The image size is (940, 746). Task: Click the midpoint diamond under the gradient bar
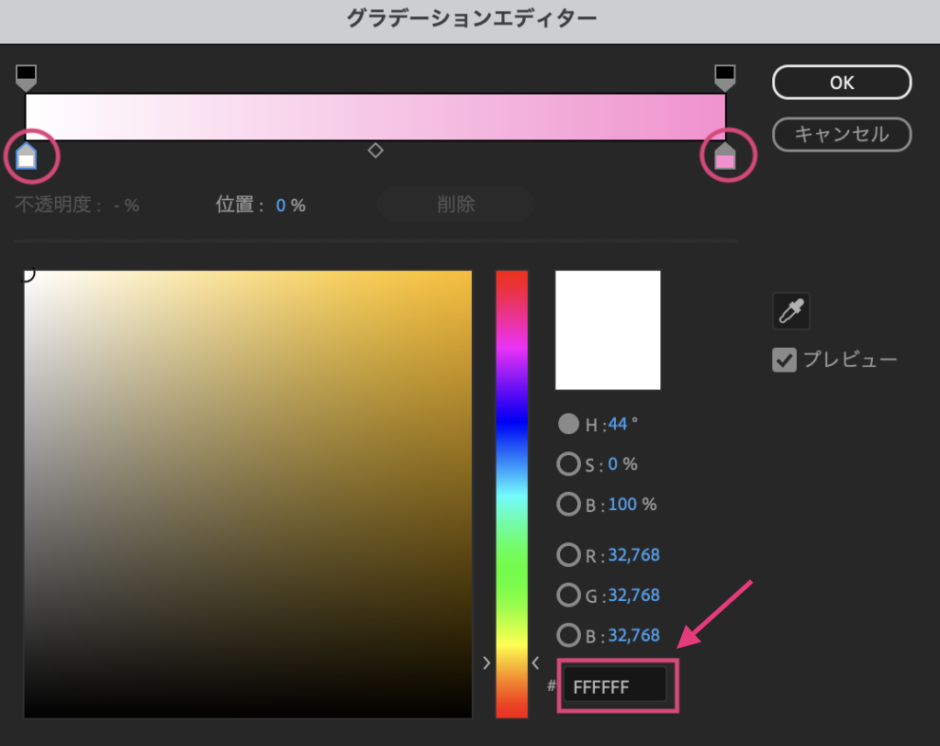(x=376, y=150)
